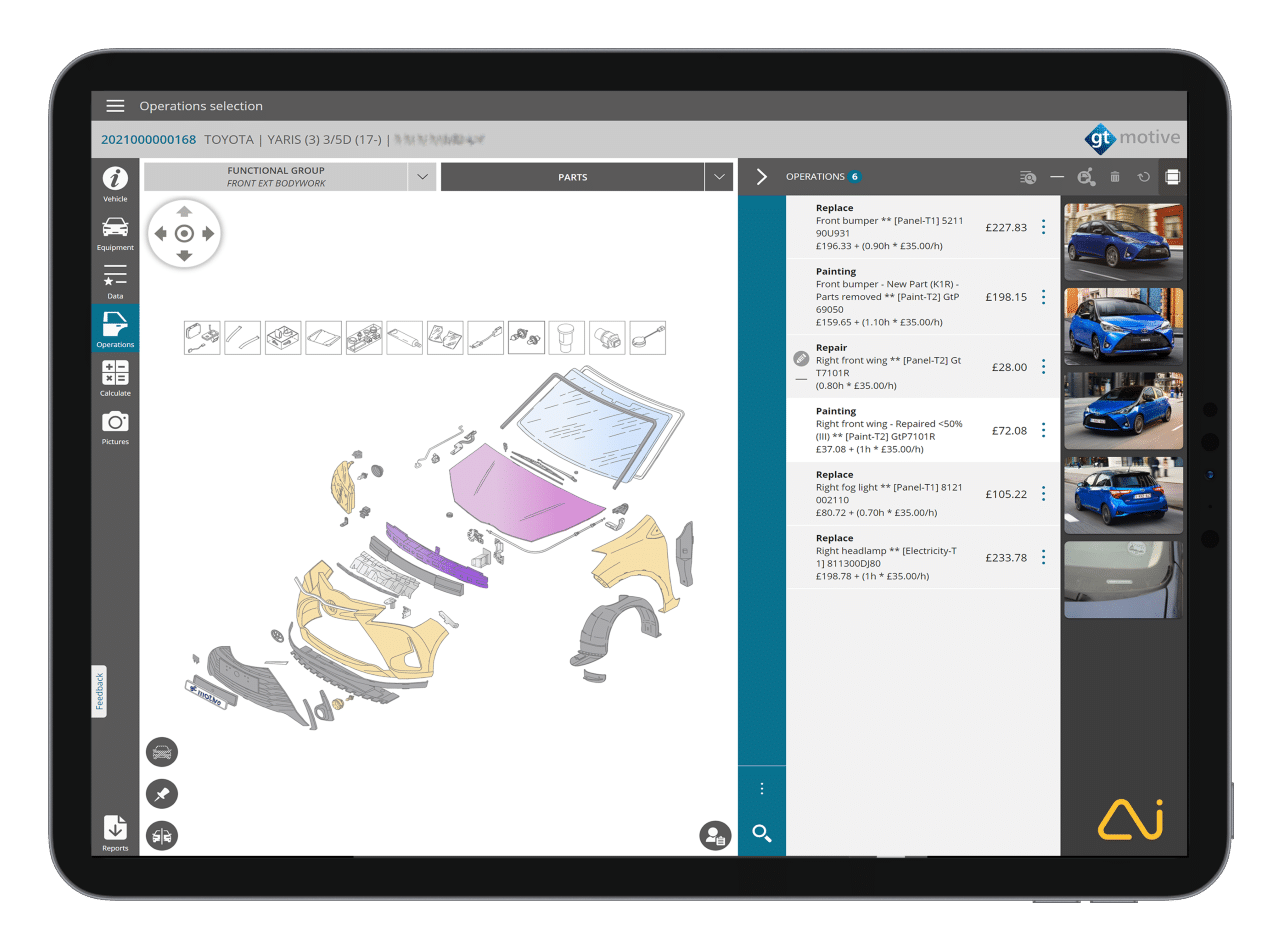Click the undo refresh arrow icon
This screenshot has width=1280, height=949.
coord(1144,177)
